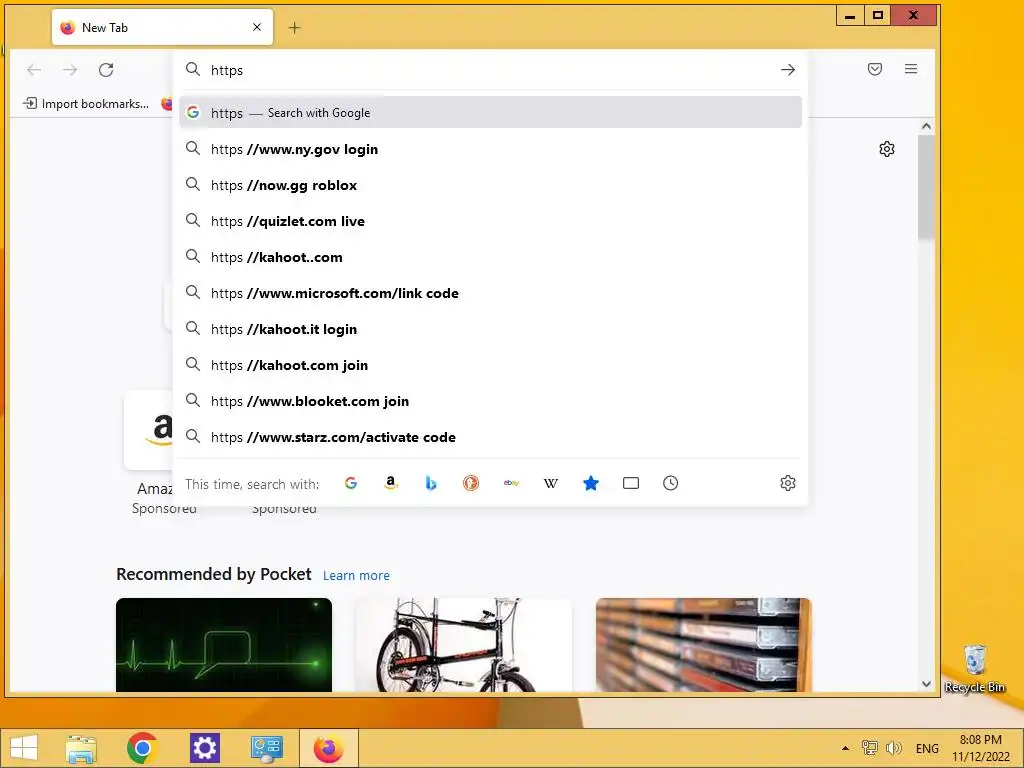
Task: Go forward with the forward arrow
Action: 70,70
